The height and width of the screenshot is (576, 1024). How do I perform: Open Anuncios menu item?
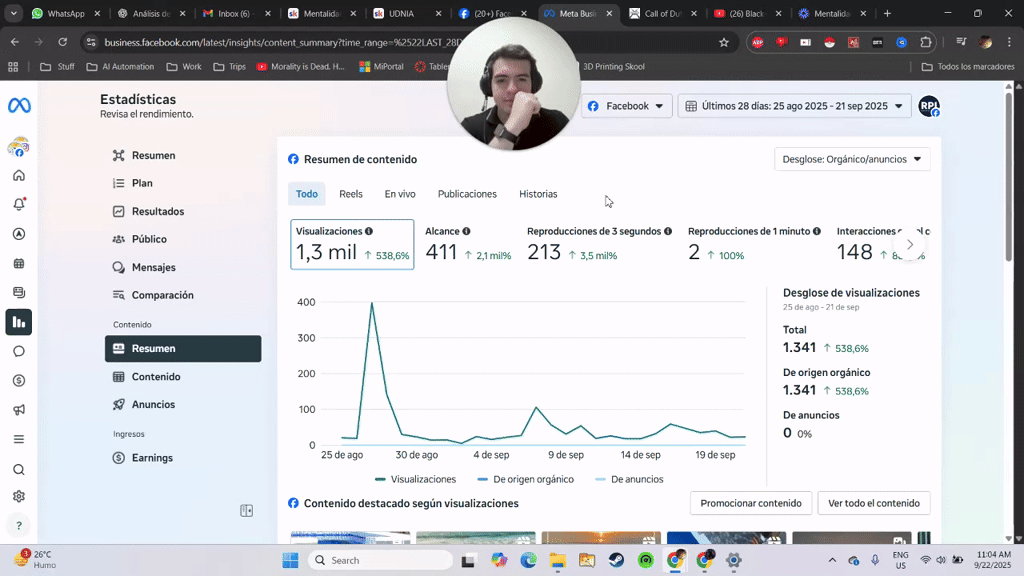tap(183, 405)
